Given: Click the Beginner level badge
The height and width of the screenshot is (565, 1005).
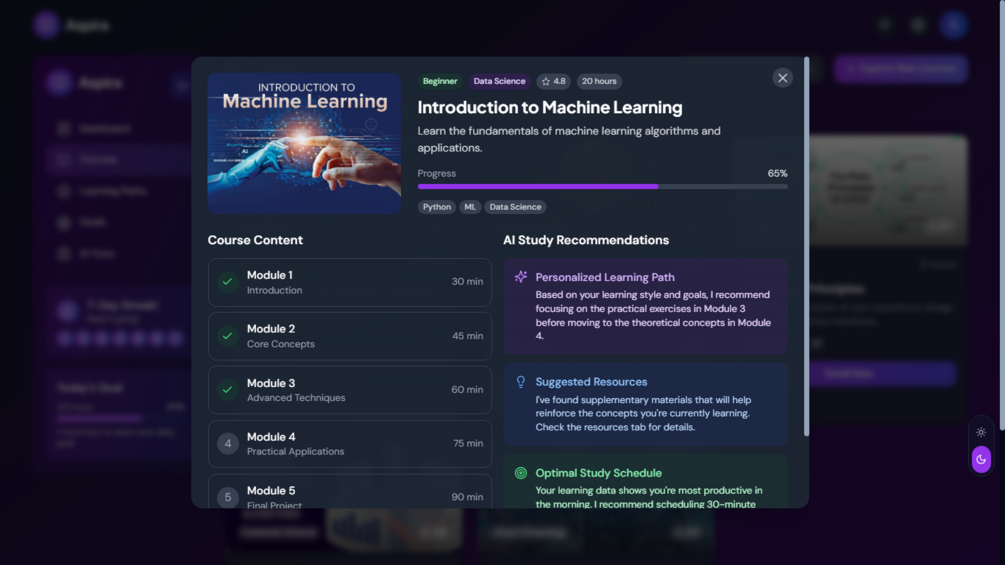Looking at the screenshot, I should pos(440,81).
